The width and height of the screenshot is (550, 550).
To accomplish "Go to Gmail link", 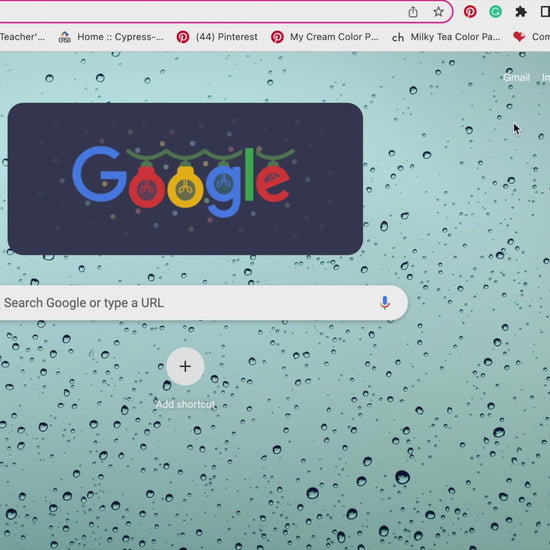I will [516, 78].
